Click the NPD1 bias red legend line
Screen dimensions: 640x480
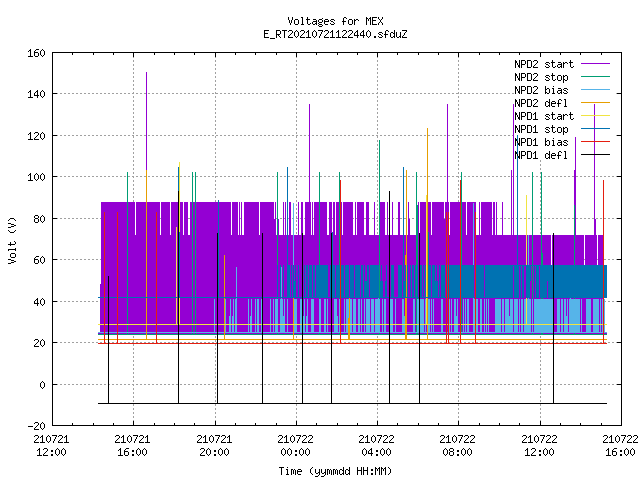(x=595, y=142)
